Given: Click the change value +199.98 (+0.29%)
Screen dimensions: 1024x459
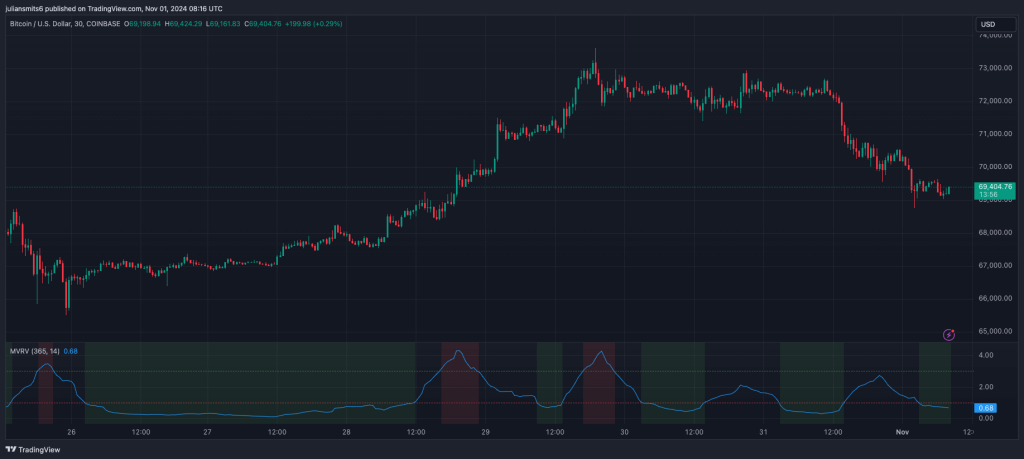Looking at the screenshot, I should pyautogui.click(x=313, y=24).
